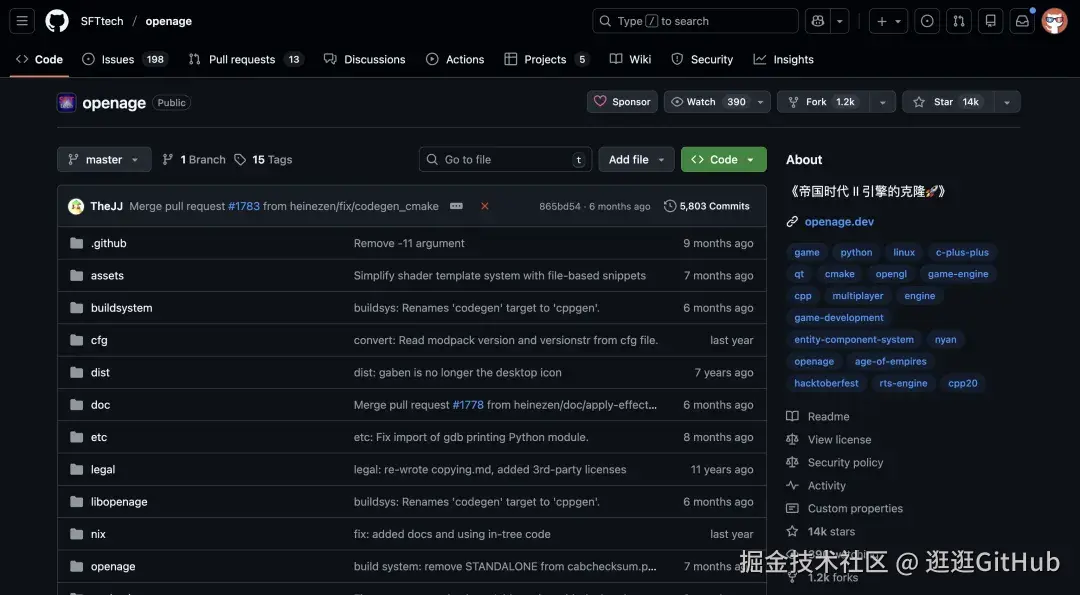Click the Go to file search field
This screenshot has width=1080, height=595.
pyautogui.click(x=505, y=160)
